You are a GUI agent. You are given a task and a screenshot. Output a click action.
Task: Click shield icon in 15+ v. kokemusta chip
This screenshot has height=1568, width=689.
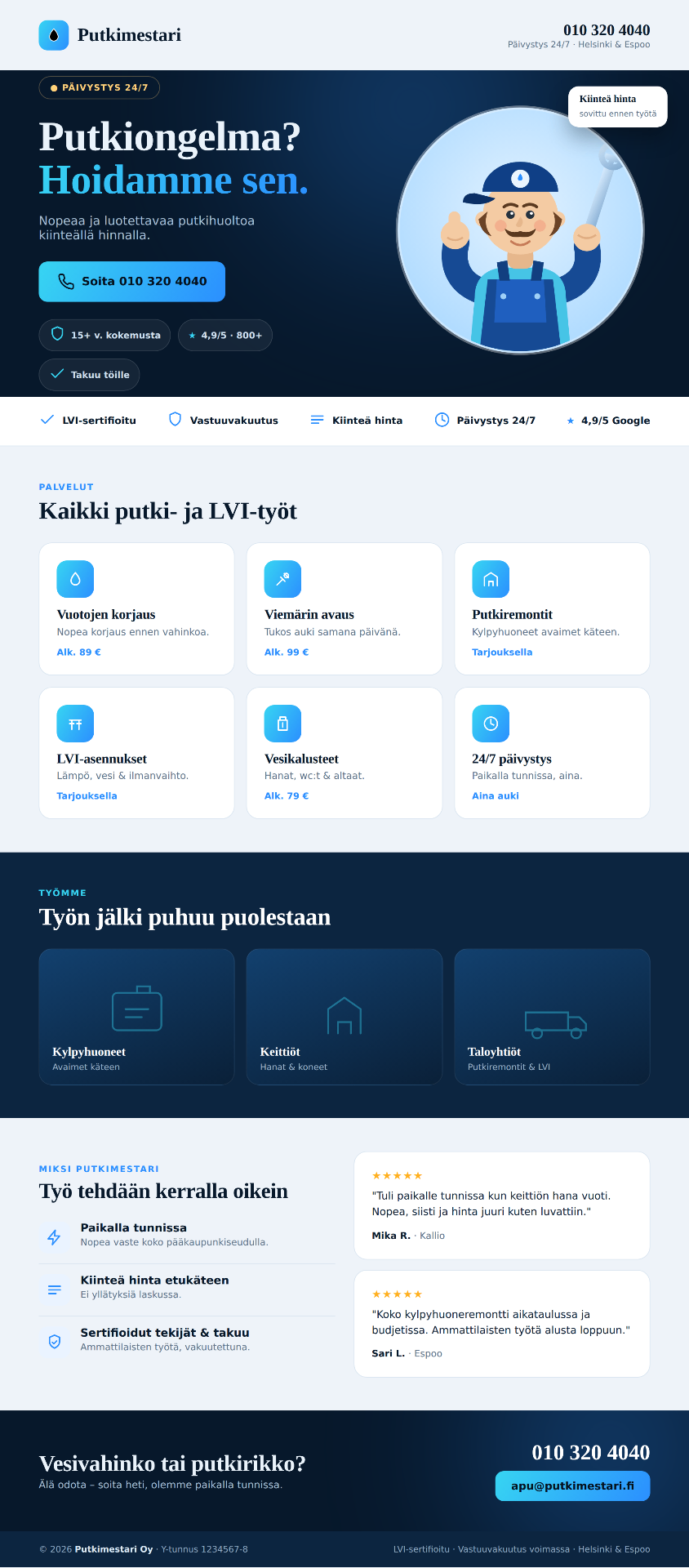click(x=57, y=334)
